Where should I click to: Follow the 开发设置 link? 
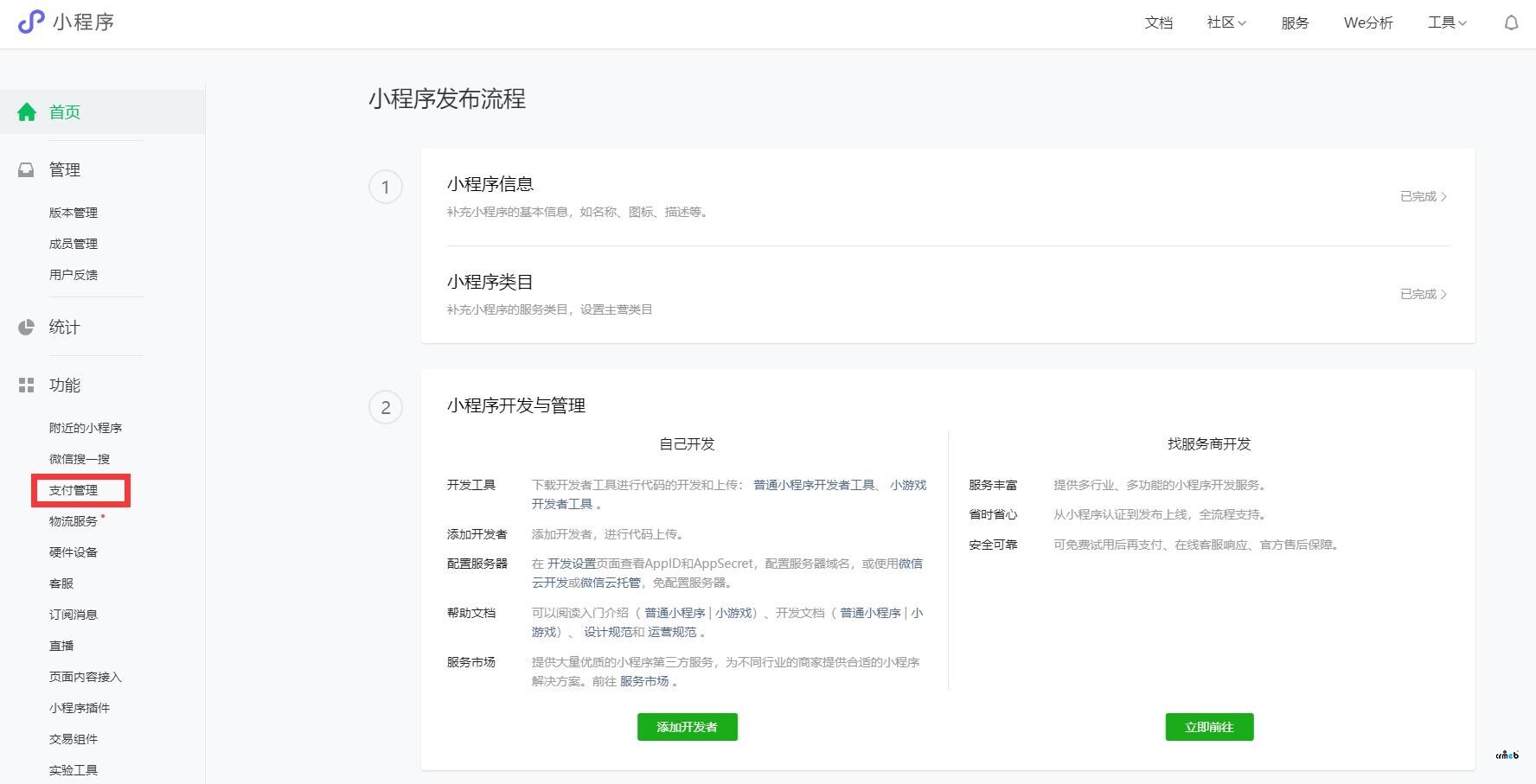click(572, 564)
